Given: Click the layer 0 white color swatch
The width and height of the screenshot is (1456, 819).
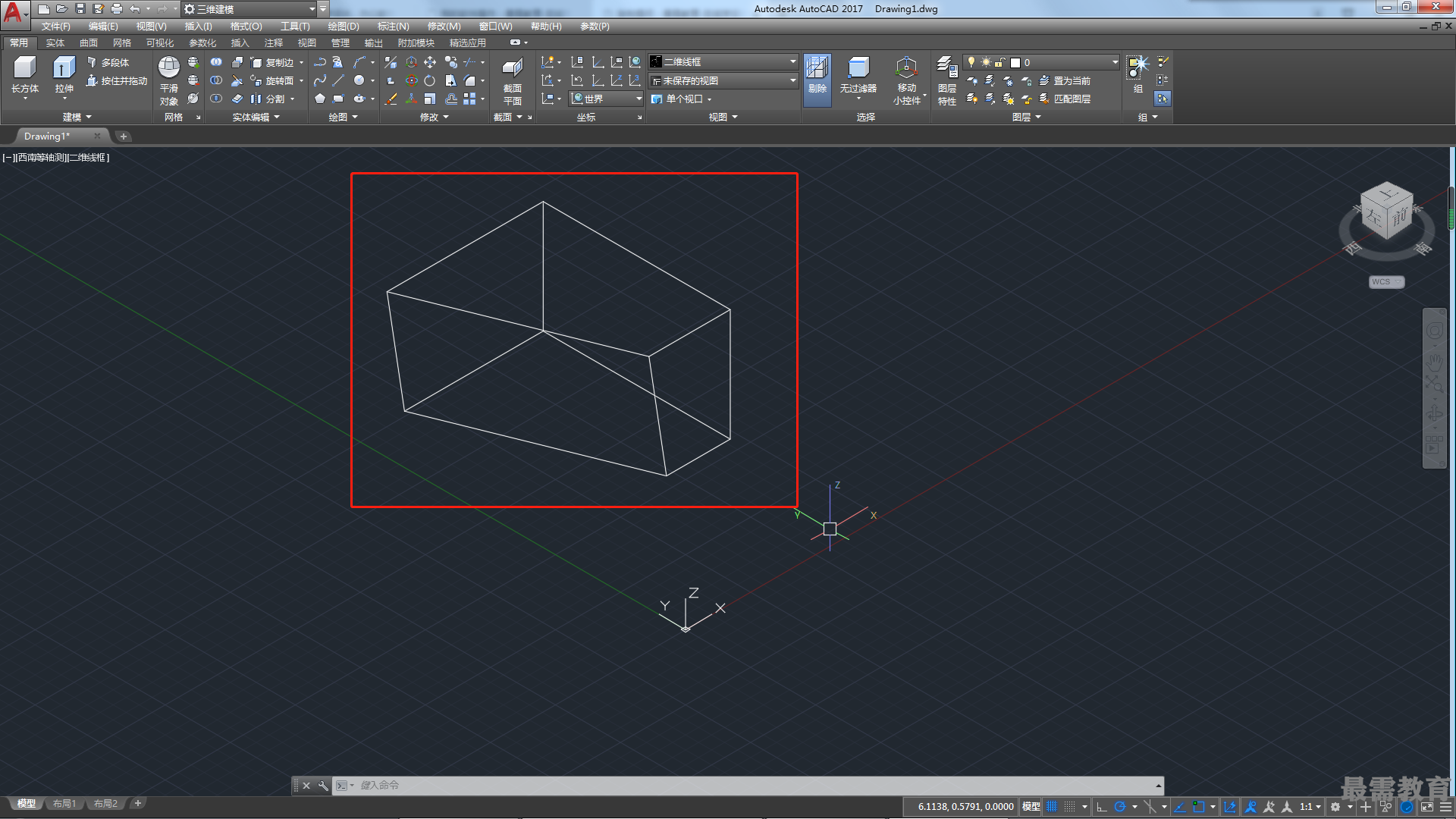Looking at the screenshot, I should click(x=1015, y=62).
